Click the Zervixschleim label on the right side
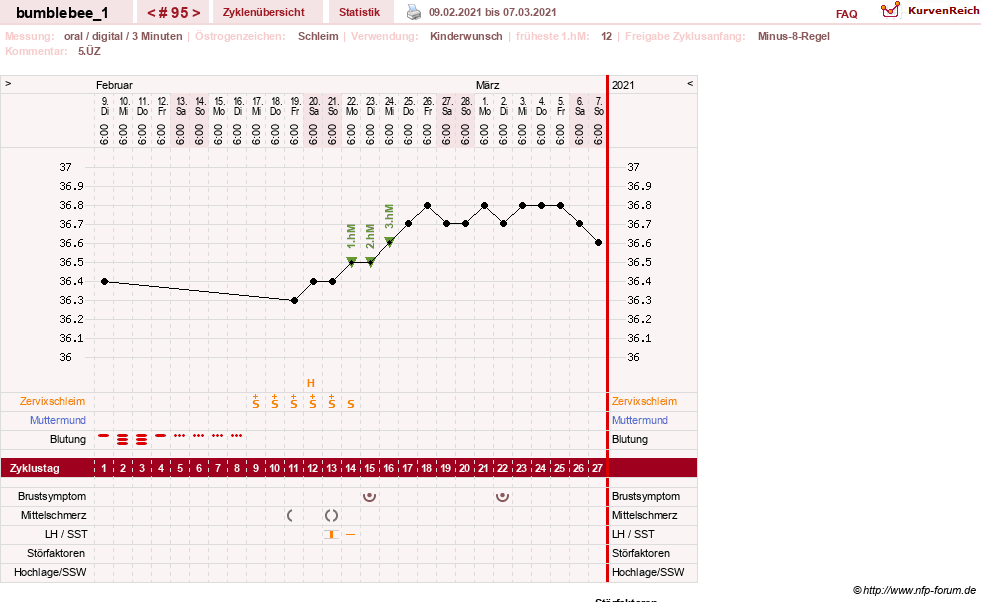This screenshot has height=602, width=981. point(644,402)
